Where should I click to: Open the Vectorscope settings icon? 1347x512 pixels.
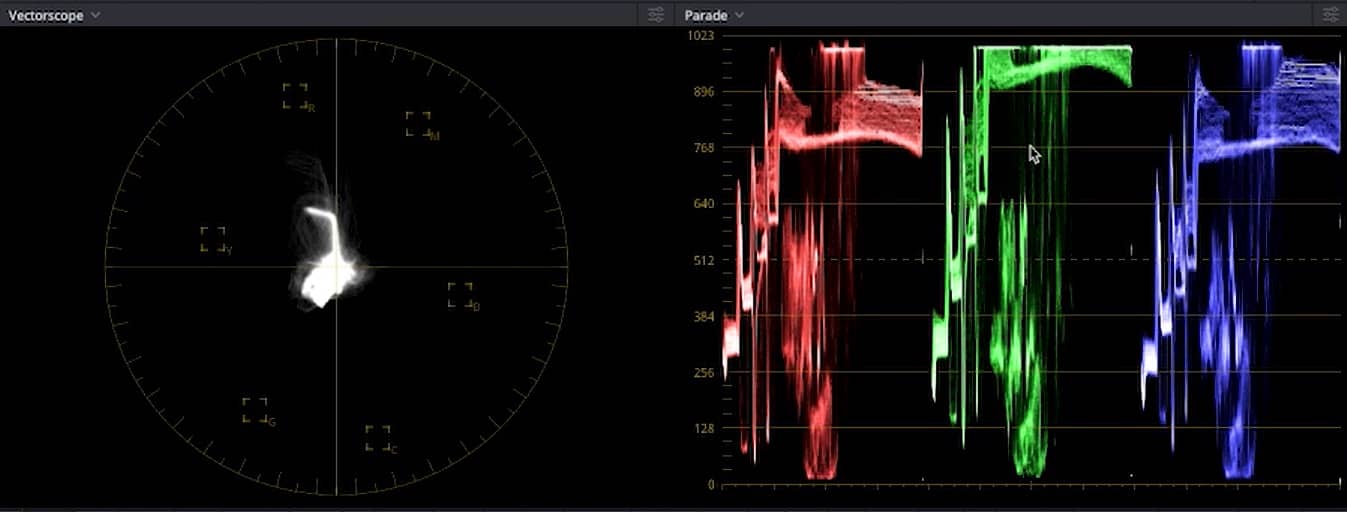pyautogui.click(x=655, y=15)
